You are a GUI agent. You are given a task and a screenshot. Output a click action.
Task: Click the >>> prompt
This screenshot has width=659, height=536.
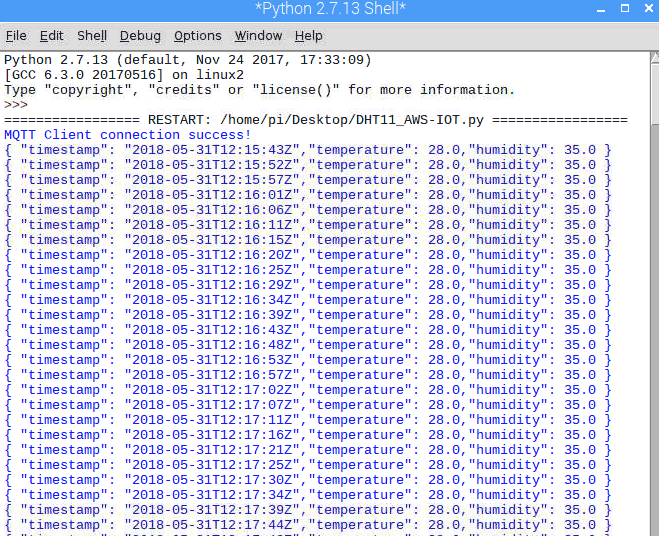click(16, 105)
